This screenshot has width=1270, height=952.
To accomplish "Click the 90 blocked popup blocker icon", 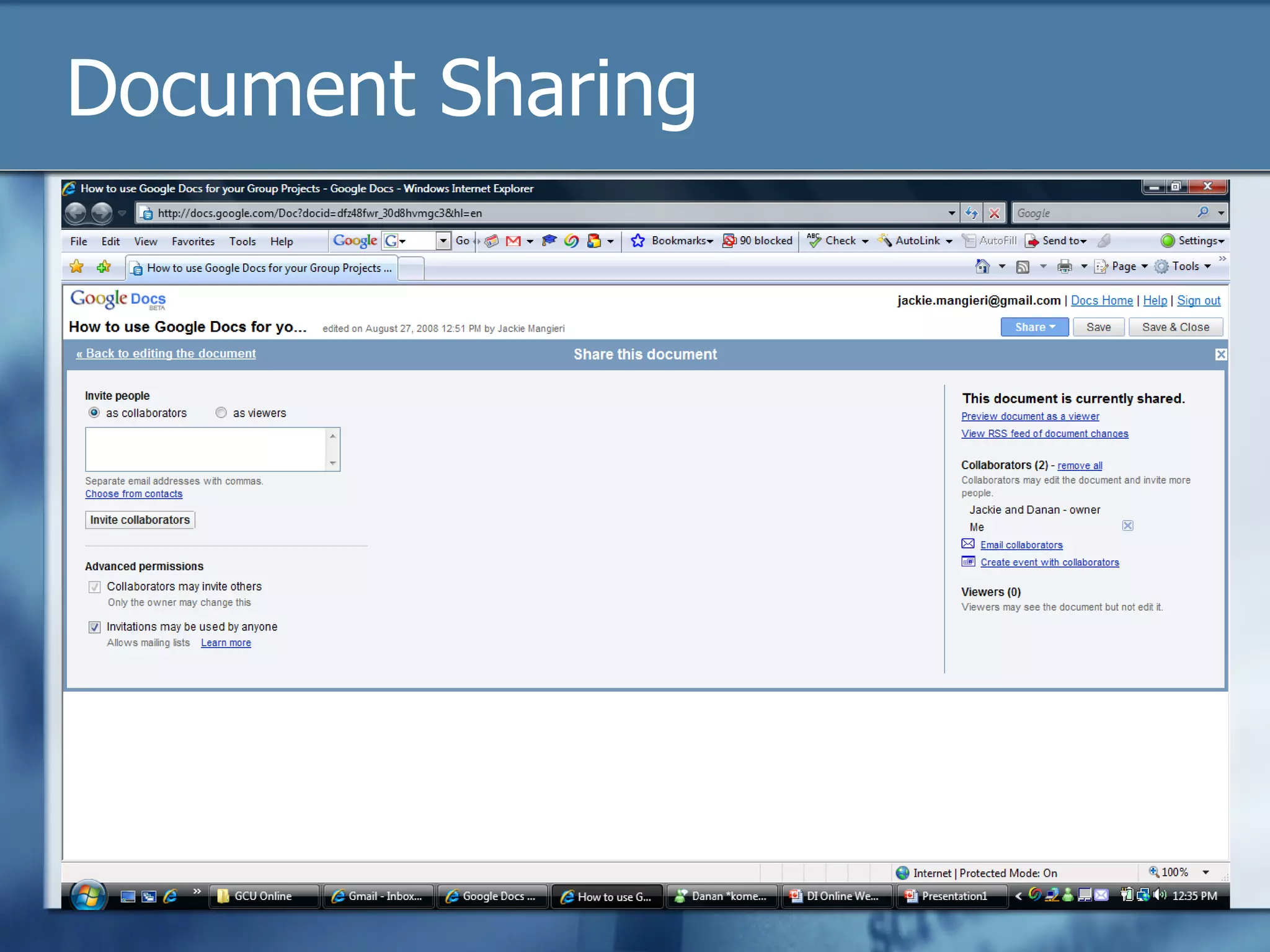I will click(x=729, y=241).
